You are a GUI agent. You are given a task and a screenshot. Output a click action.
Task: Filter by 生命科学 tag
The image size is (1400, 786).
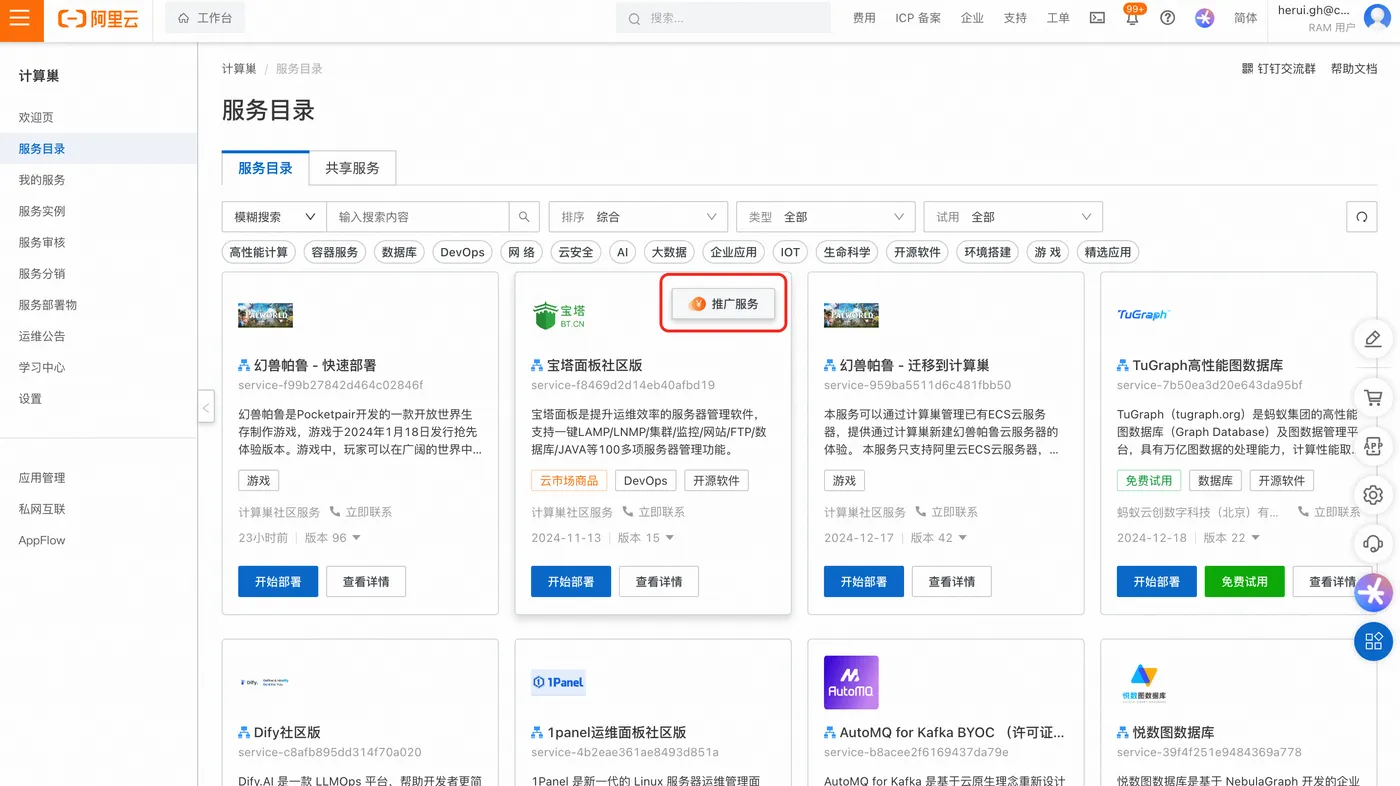pyautogui.click(x=847, y=252)
